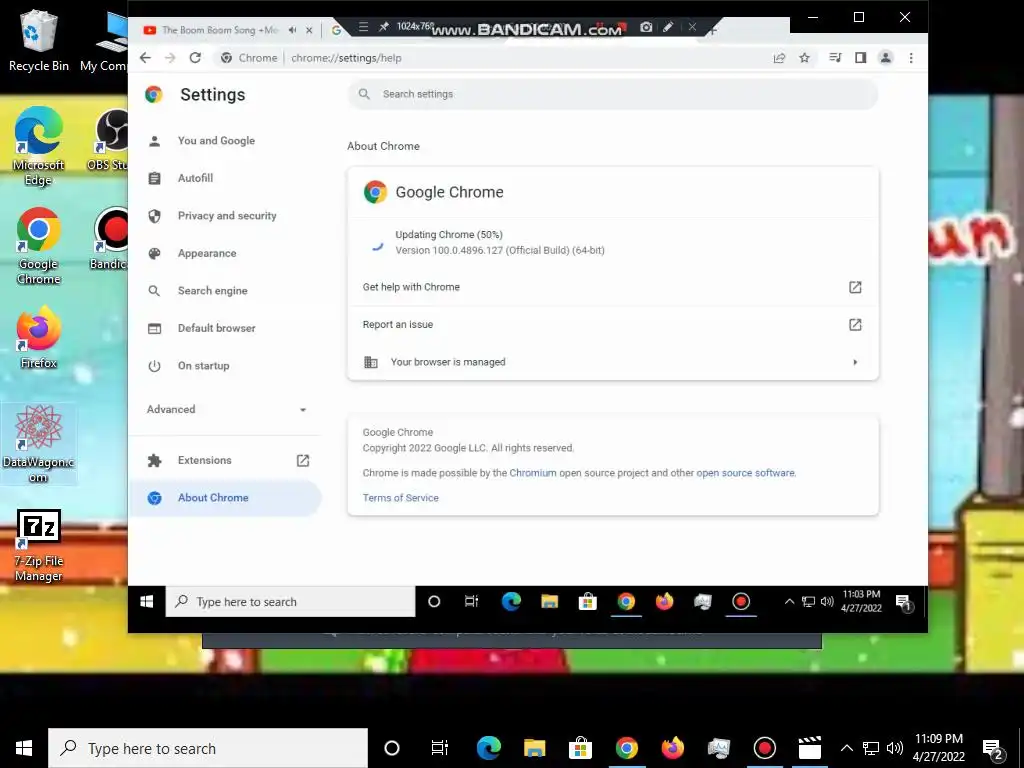Open Chrome side panel icon

[x=860, y=58]
